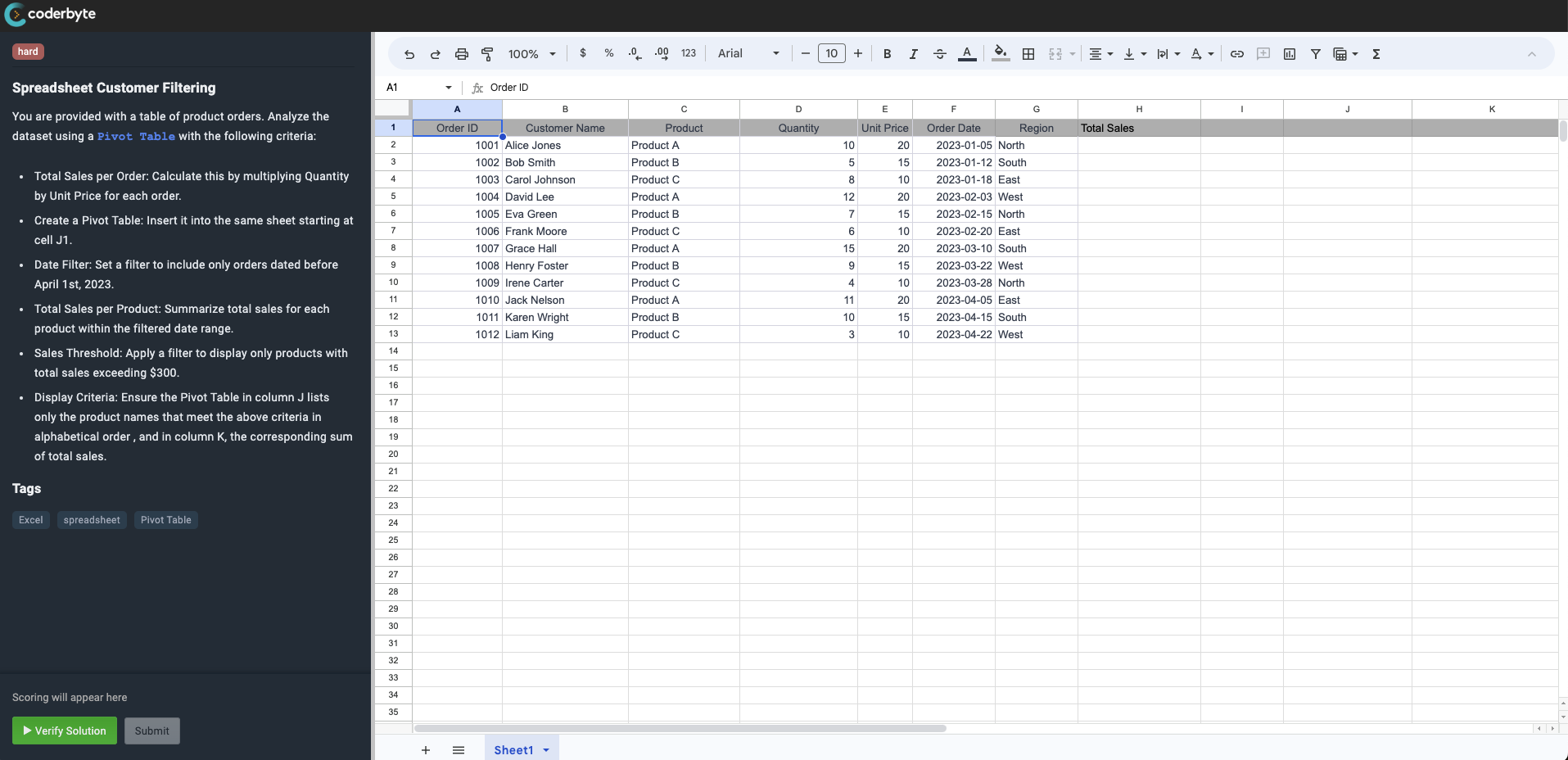Image resolution: width=1568 pixels, height=760 pixels.
Task: Open the Sheet1 tab menu
Action: coord(547,749)
